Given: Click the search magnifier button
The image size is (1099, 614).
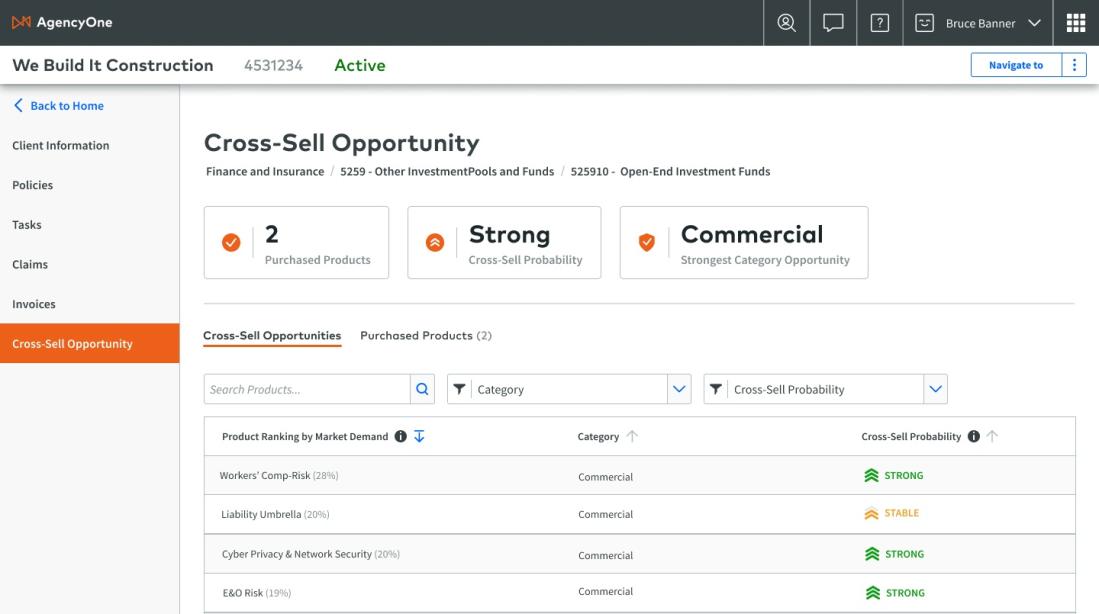Looking at the screenshot, I should click(423, 390).
